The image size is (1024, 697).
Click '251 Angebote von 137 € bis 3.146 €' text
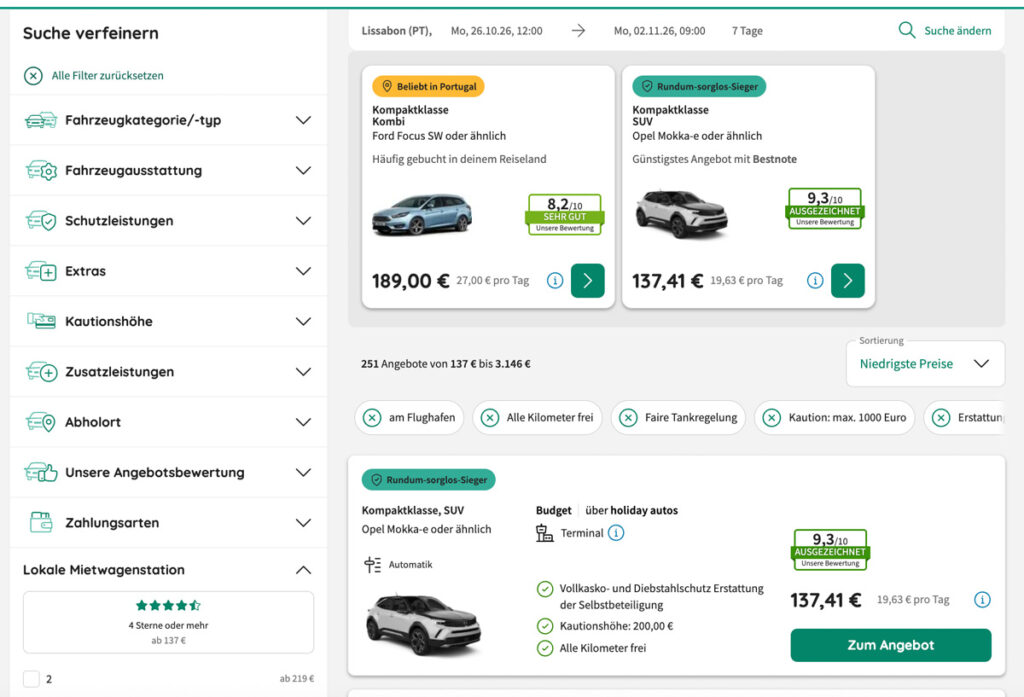coord(445,364)
